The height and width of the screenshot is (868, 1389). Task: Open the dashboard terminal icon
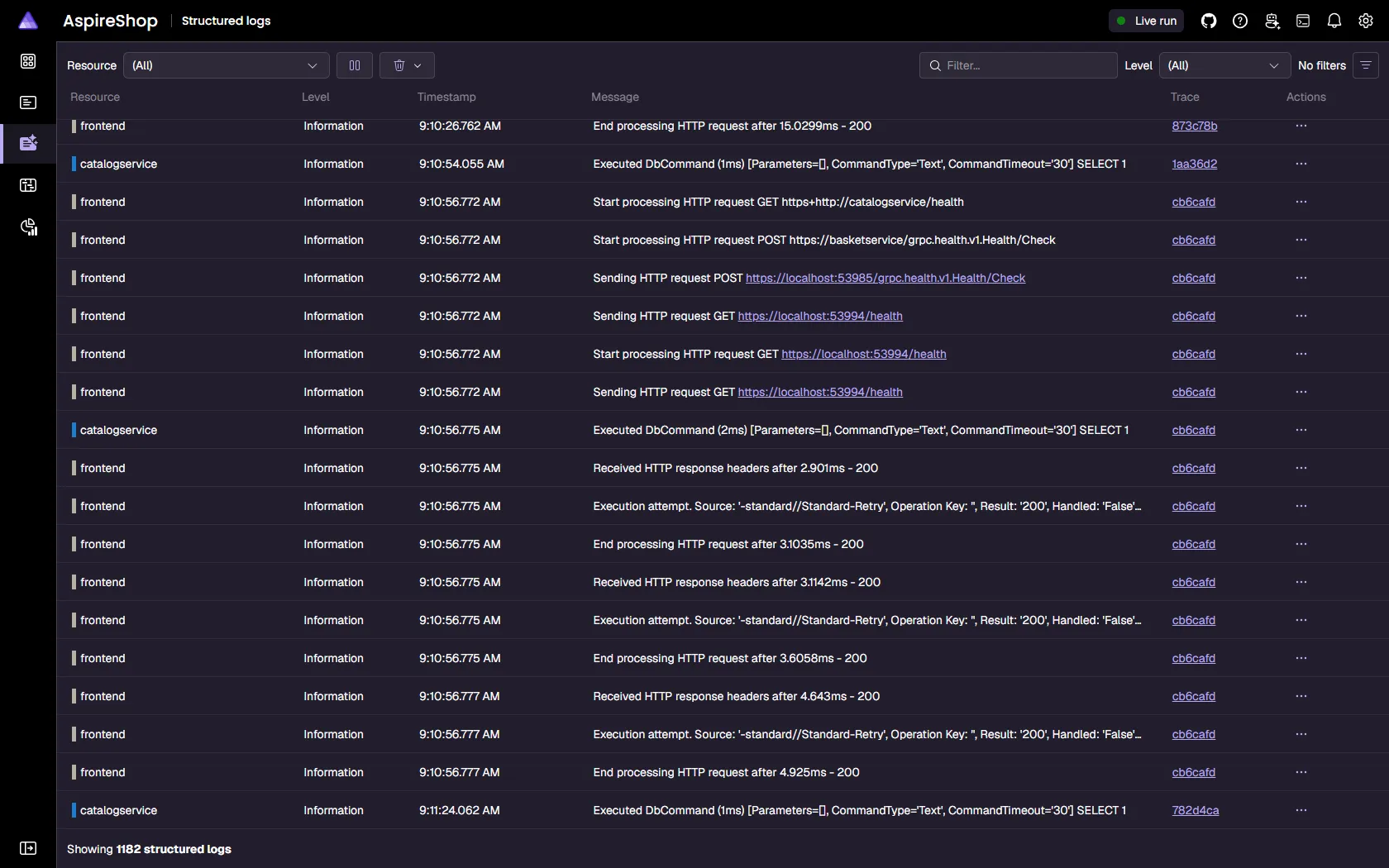[1303, 21]
